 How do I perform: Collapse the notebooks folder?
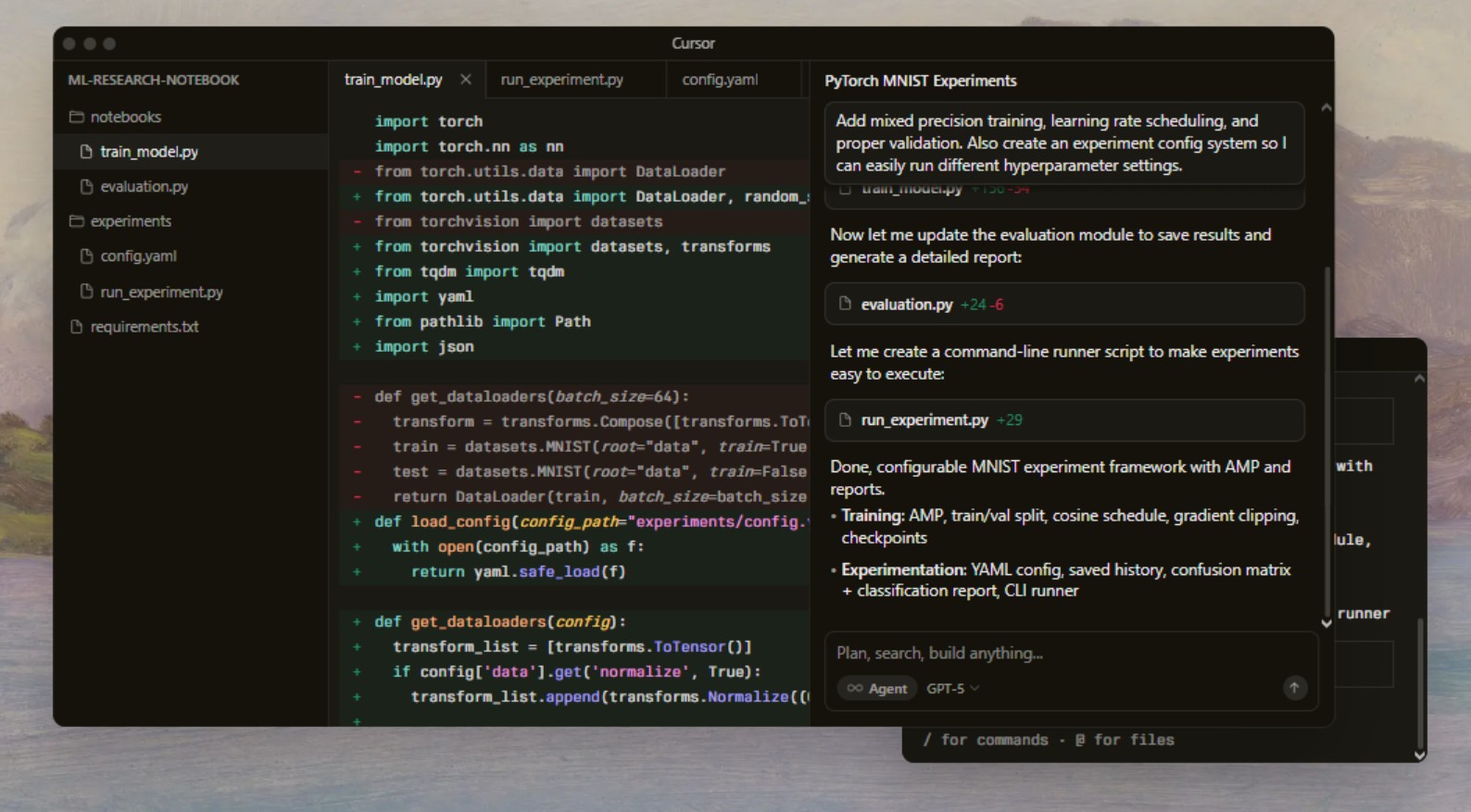[126, 117]
